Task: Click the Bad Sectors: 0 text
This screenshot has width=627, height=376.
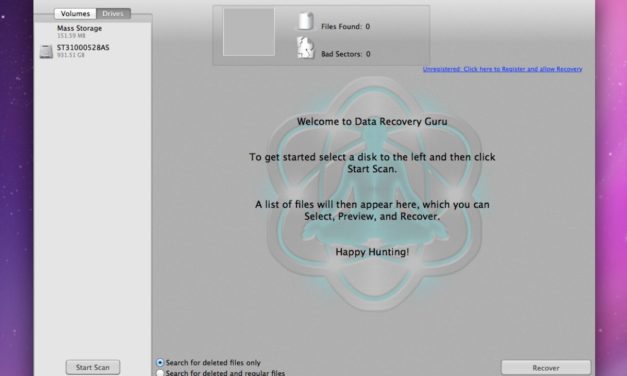Action: [346, 54]
